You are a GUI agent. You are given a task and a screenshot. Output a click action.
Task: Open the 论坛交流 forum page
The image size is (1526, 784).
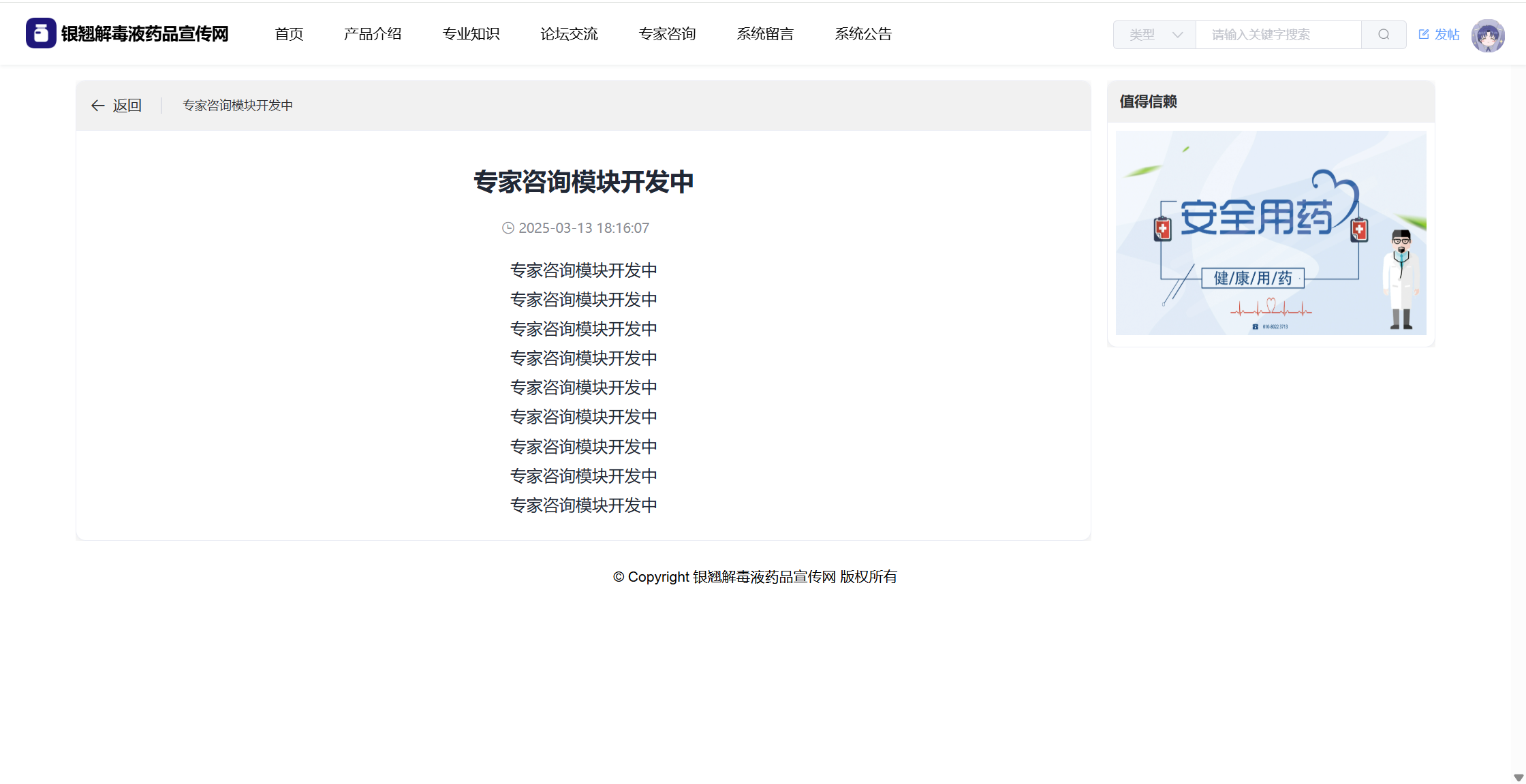(569, 34)
